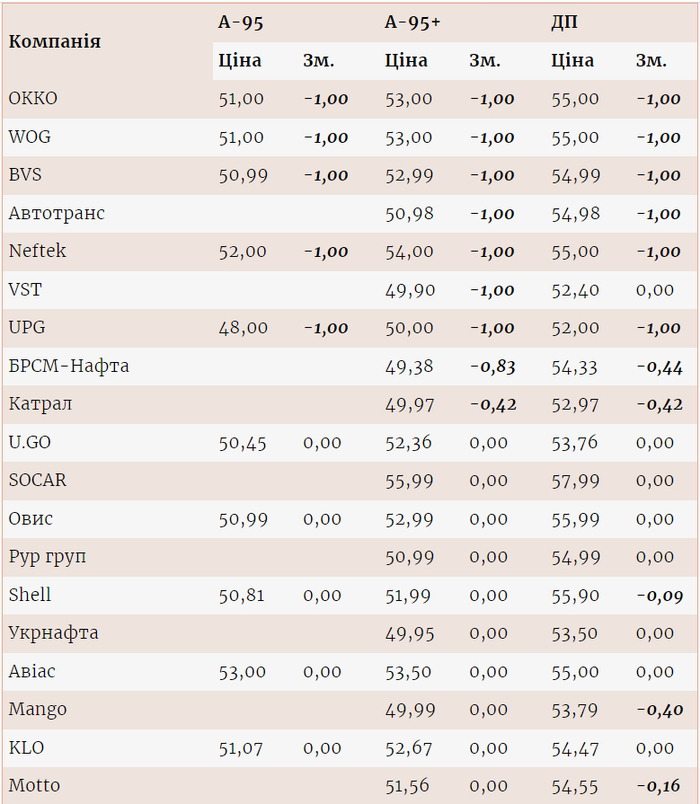The image size is (700, 804).
Task: Select the A-95+ fuel column header
Action: (x=413, y=22)
